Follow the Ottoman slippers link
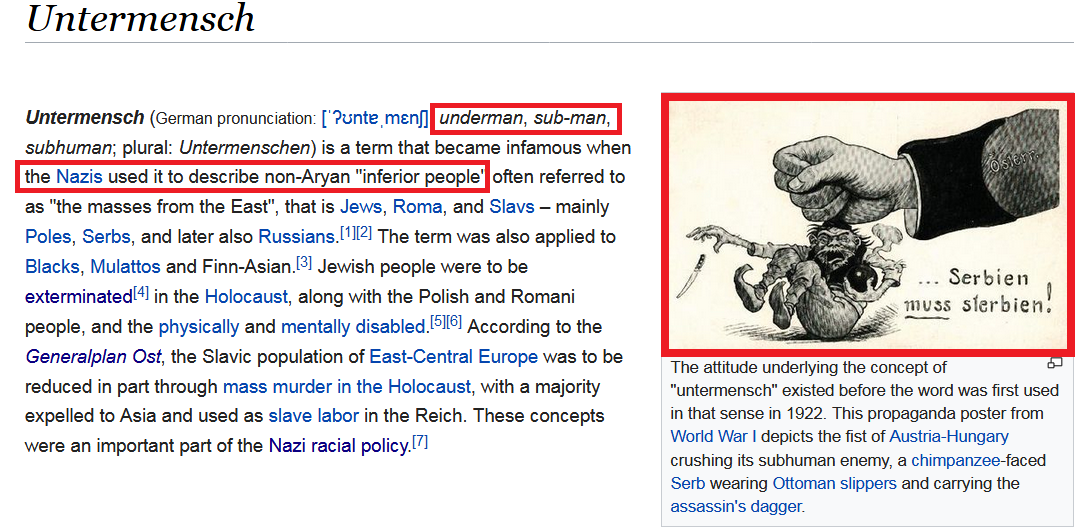This screenshot has width=1077, height=529. coord(835,483)
